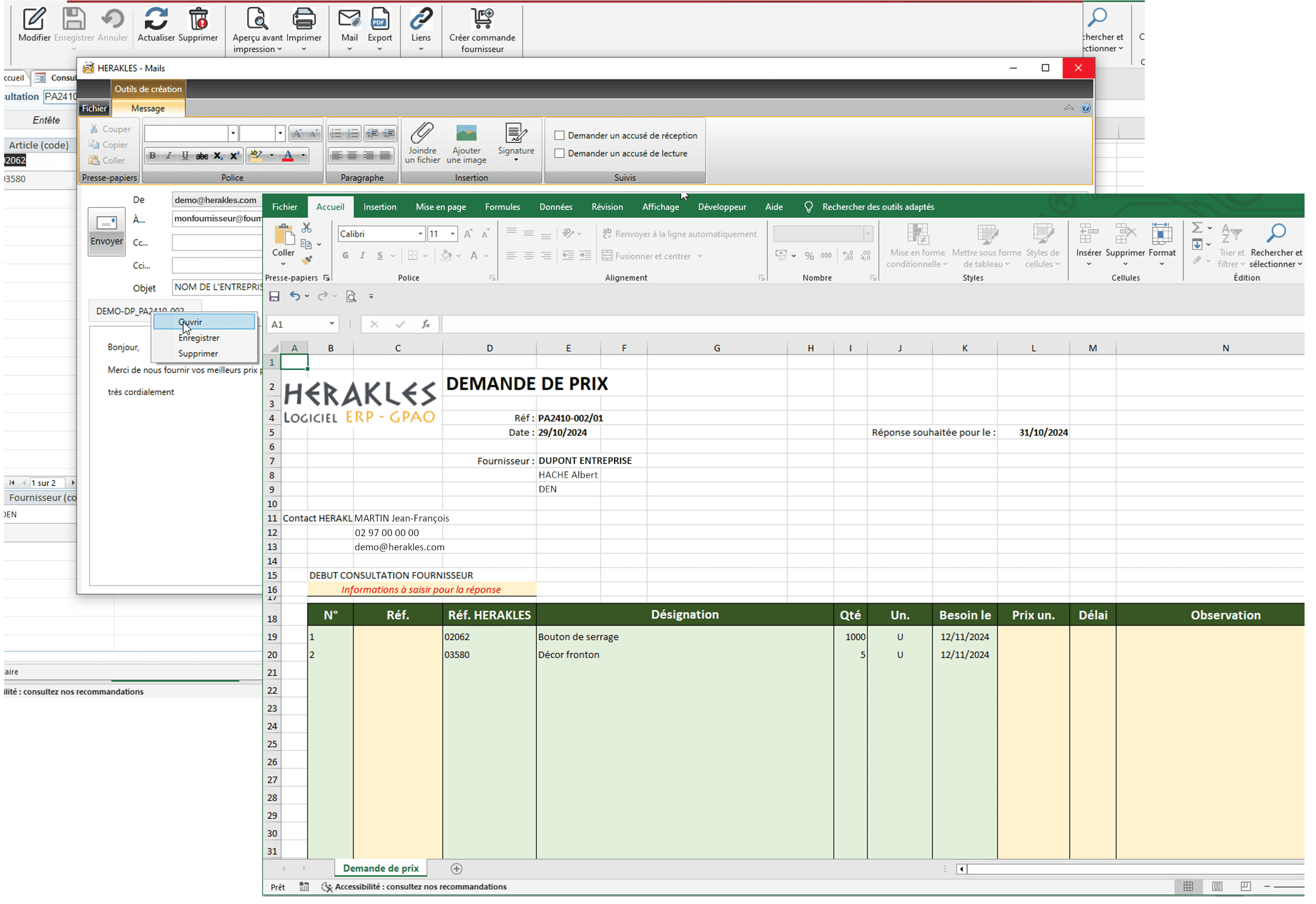The height and width of the screenshot is (904, 1316).
Task: Switch to the Formules ribbon tab
Action: [502, 206]
